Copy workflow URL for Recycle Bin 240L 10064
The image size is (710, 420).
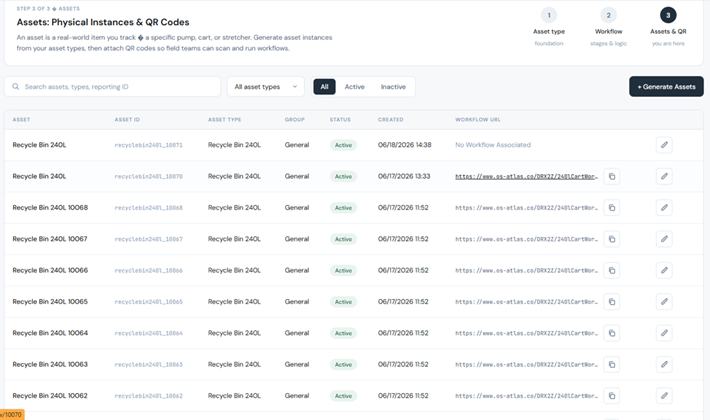(612, 333)
